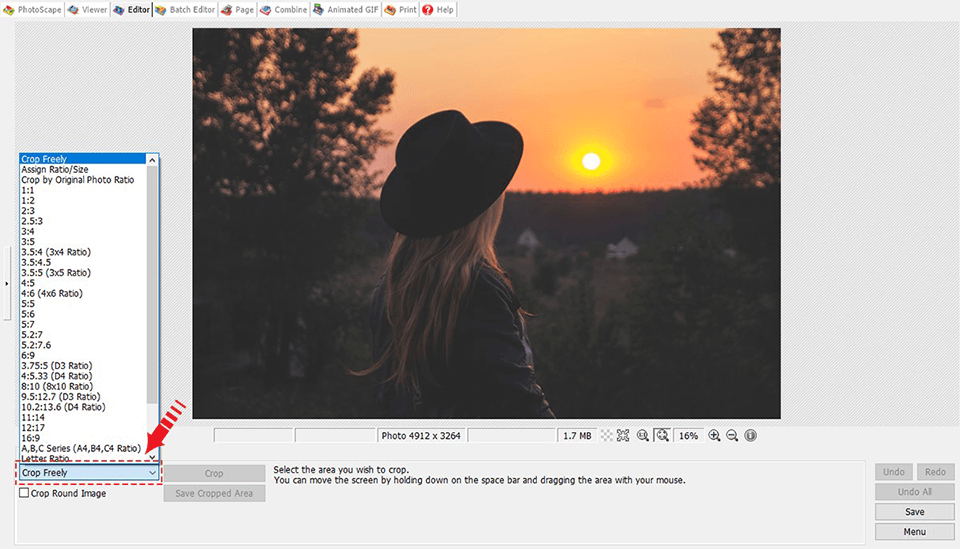Select the 5:6 ratio entry

[x=83, y=314]
